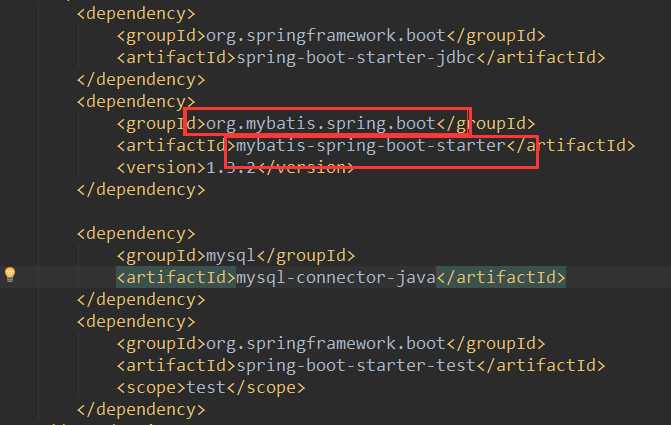The height and width of the screenshot is (425, 671).
Task: Click the test scope value
Action: pyautogui.click(x=206, y=388)
